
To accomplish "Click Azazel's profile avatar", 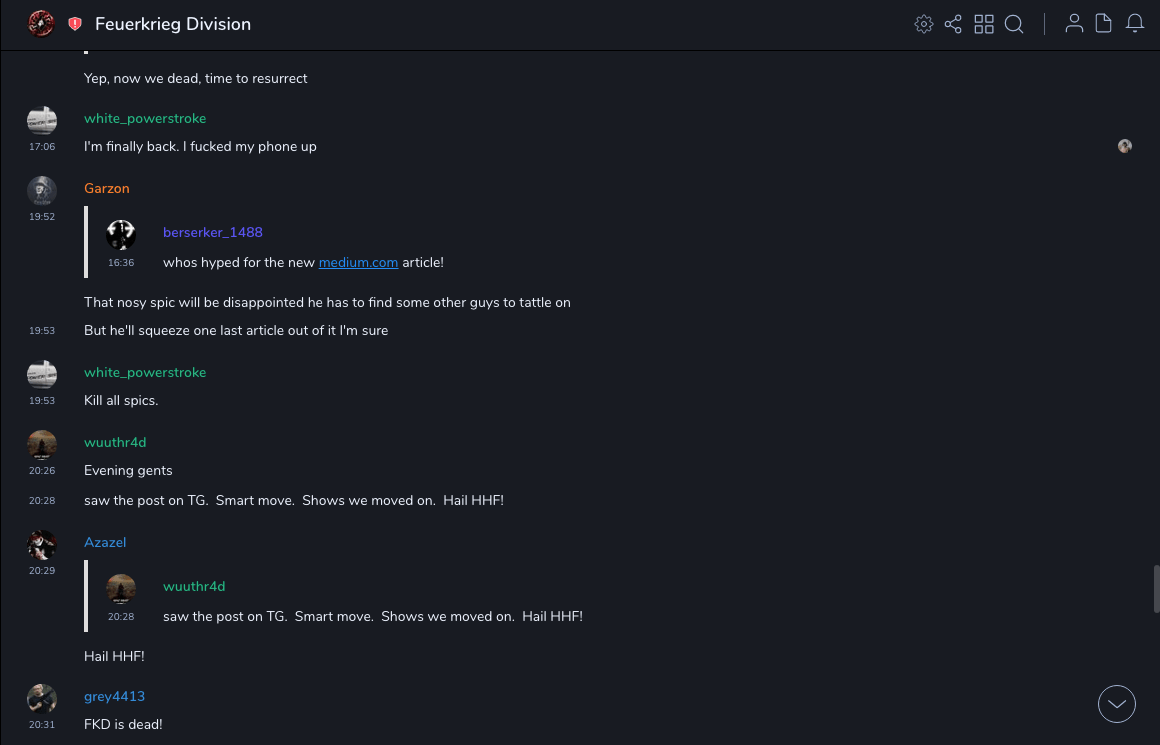I will (42, 544).
